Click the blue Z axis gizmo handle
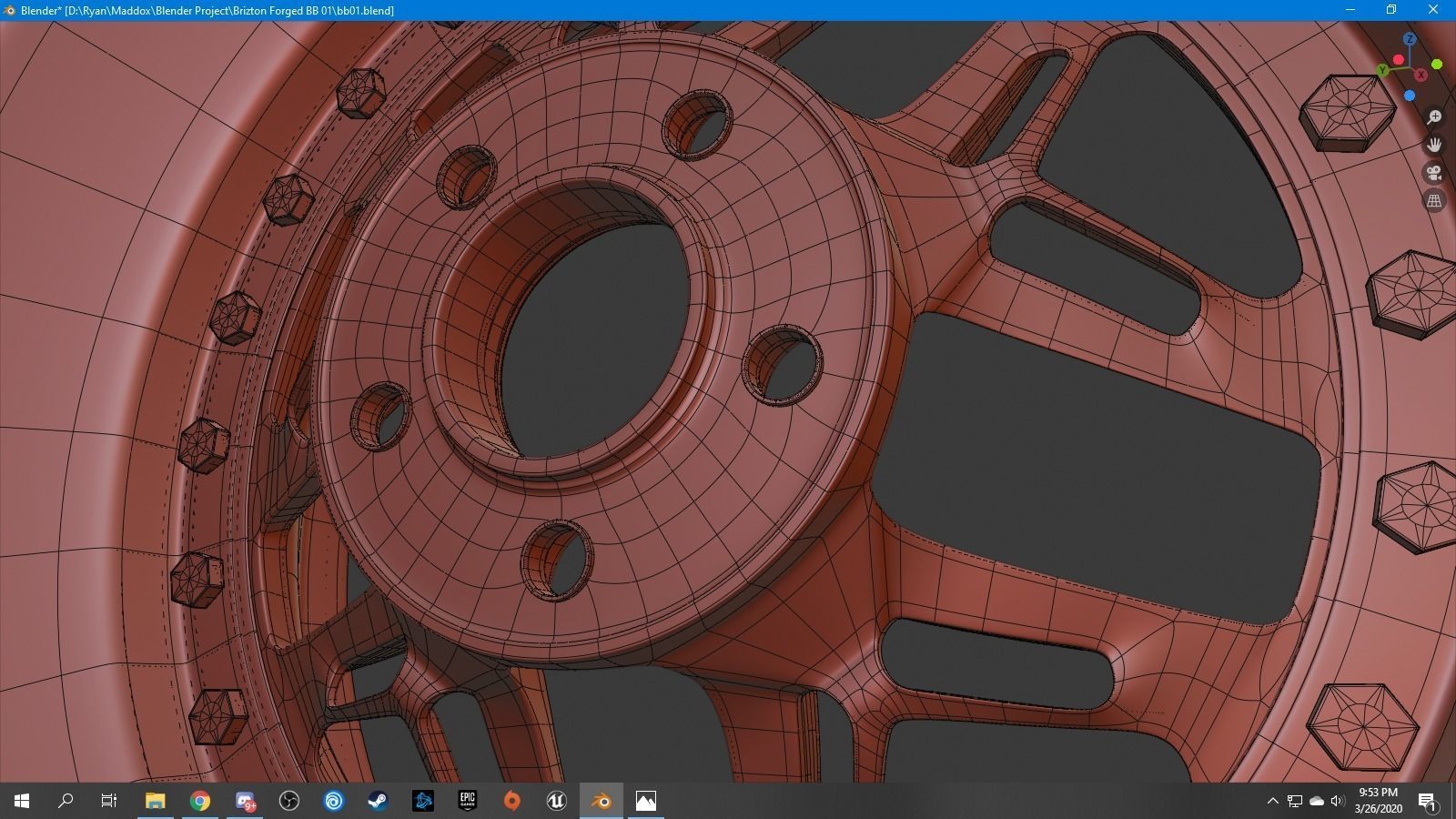1456x819 pixels. (1410, 39)
